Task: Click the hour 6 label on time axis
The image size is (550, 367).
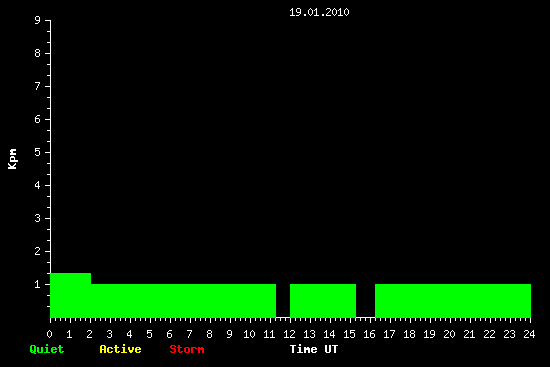Action: (169, 334)
